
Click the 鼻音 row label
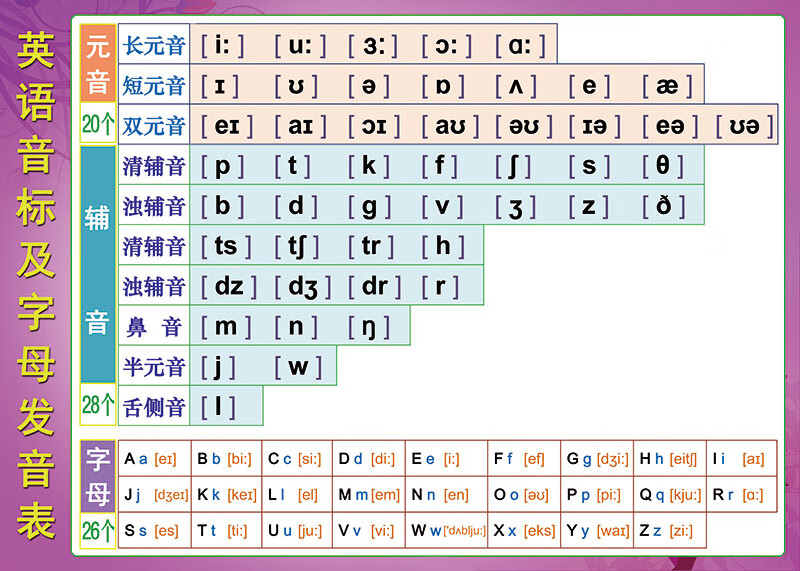[x=154, y=326]
